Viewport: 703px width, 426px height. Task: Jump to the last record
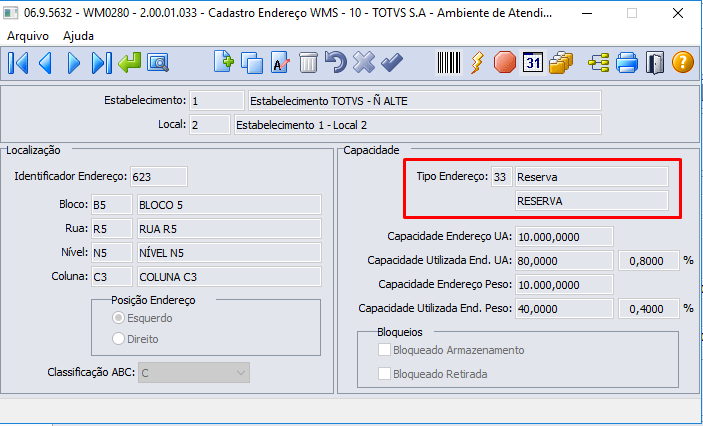pos(101,63)
